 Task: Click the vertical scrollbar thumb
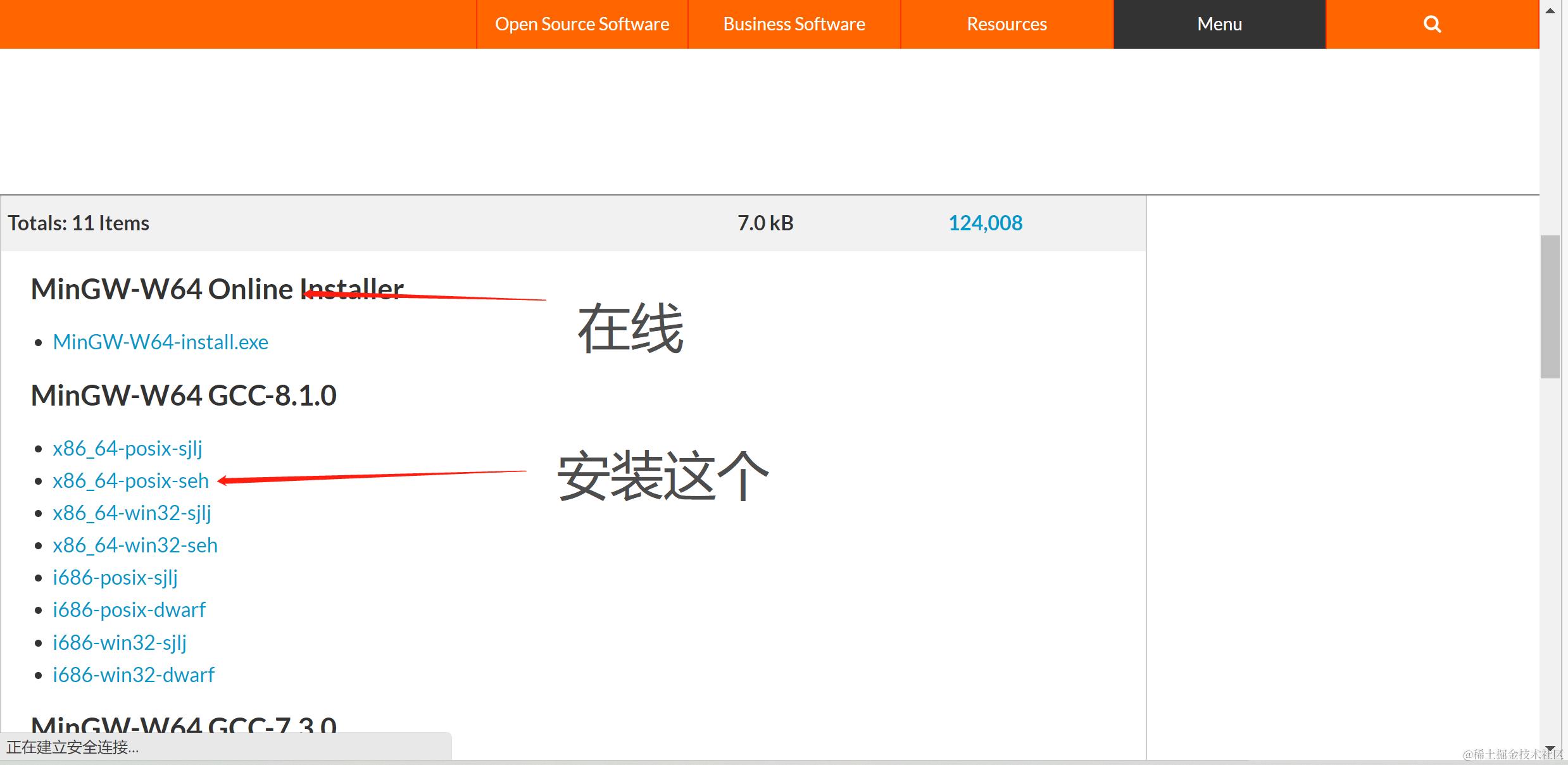(1550, 307)
